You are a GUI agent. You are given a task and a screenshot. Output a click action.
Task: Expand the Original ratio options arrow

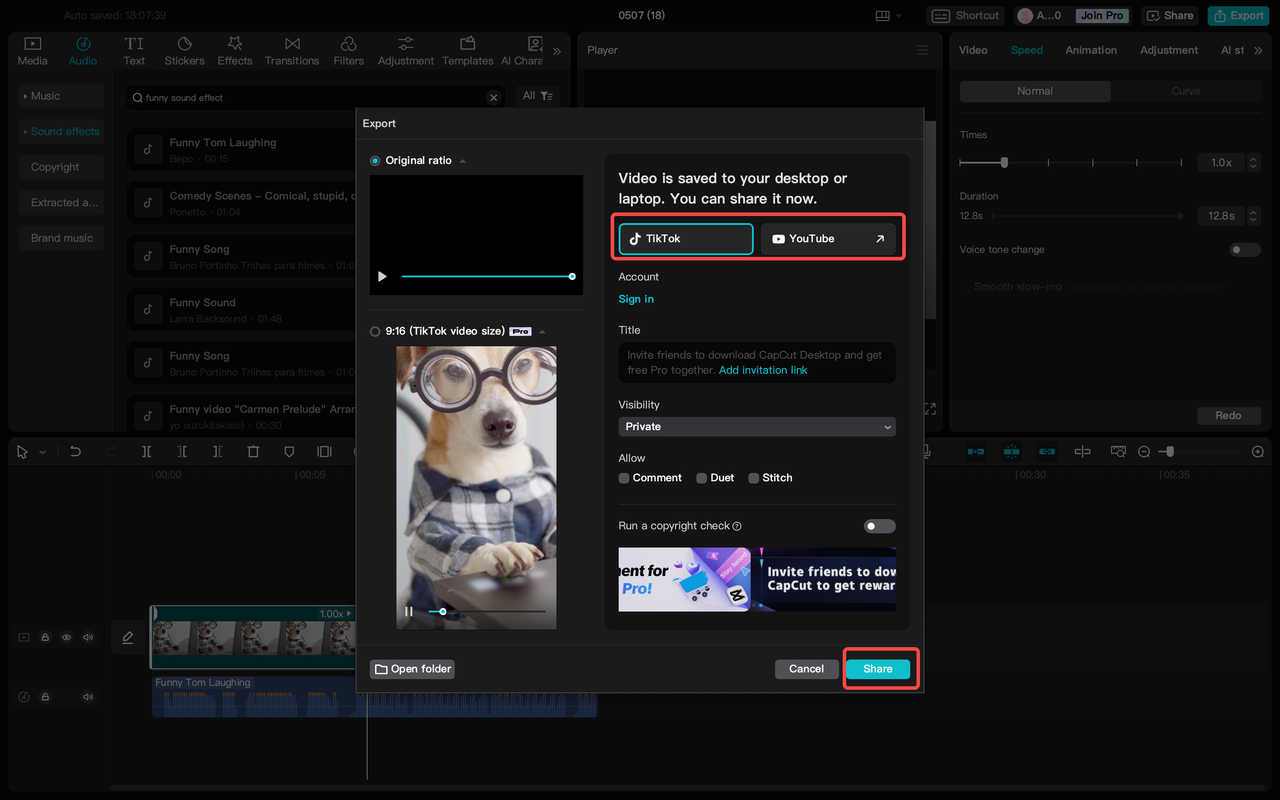(x=463, y=161)
